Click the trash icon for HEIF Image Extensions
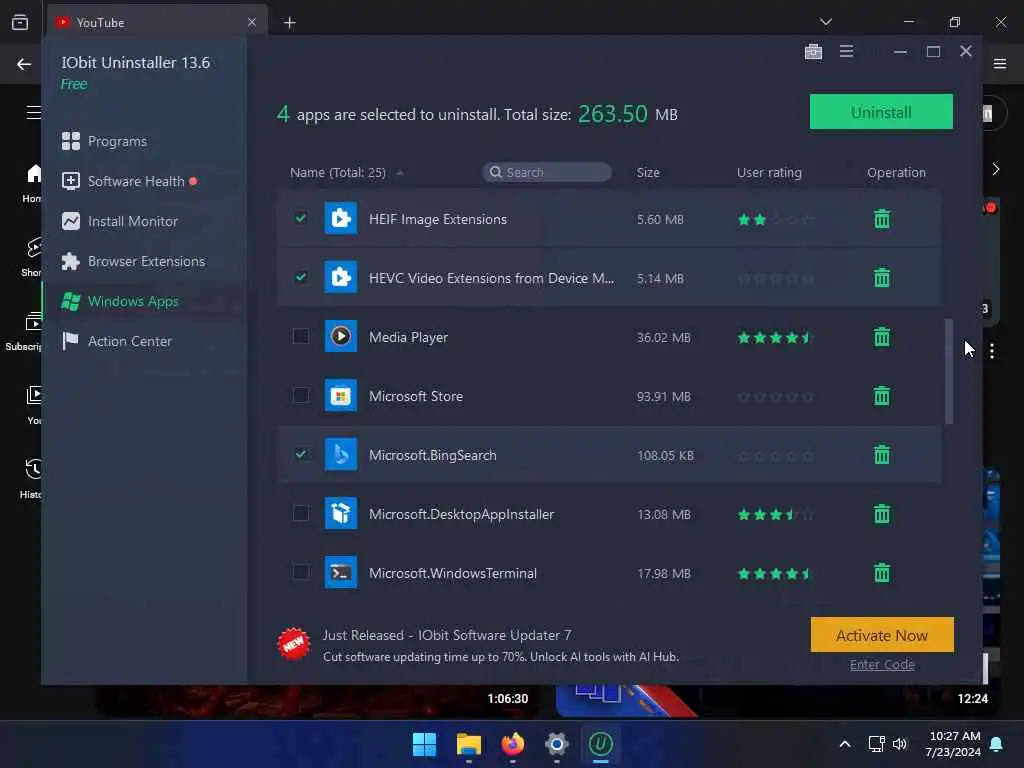 pos(882,219)
